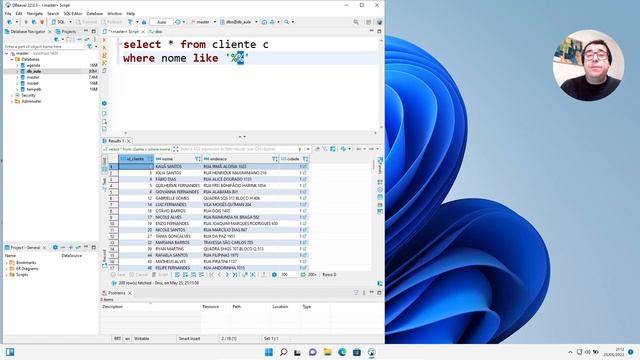Viewport: 640px width, 360px height.
Task: Click the Project panel add plus icon
Action: (71, 248)
